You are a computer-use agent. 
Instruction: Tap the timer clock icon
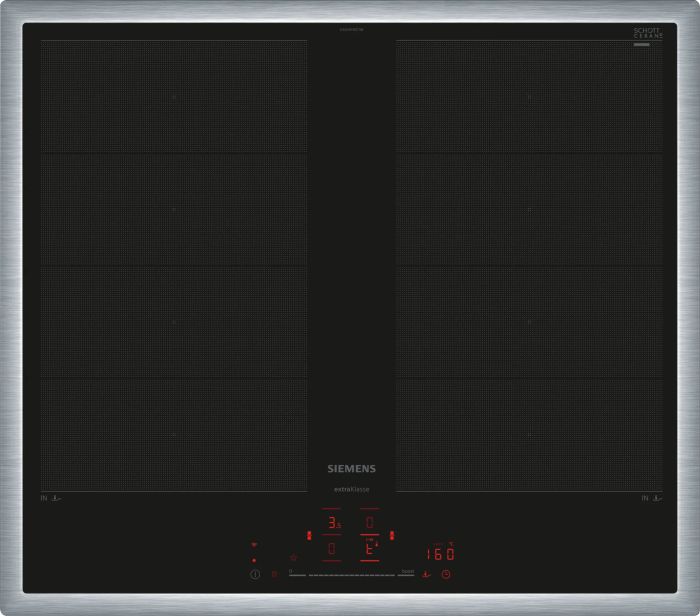(x=446, y=574)
